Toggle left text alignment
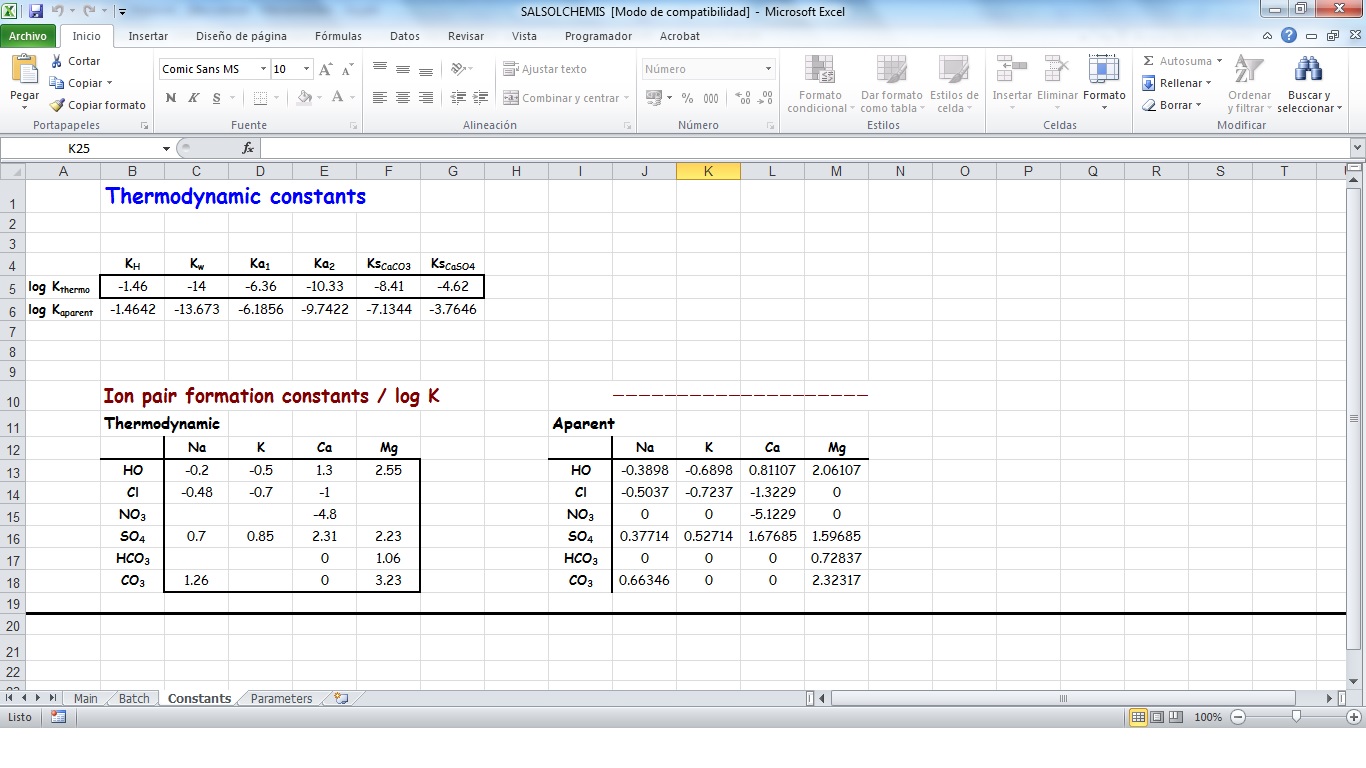This screenshot has height=768, width=1366. pos(380,98)
